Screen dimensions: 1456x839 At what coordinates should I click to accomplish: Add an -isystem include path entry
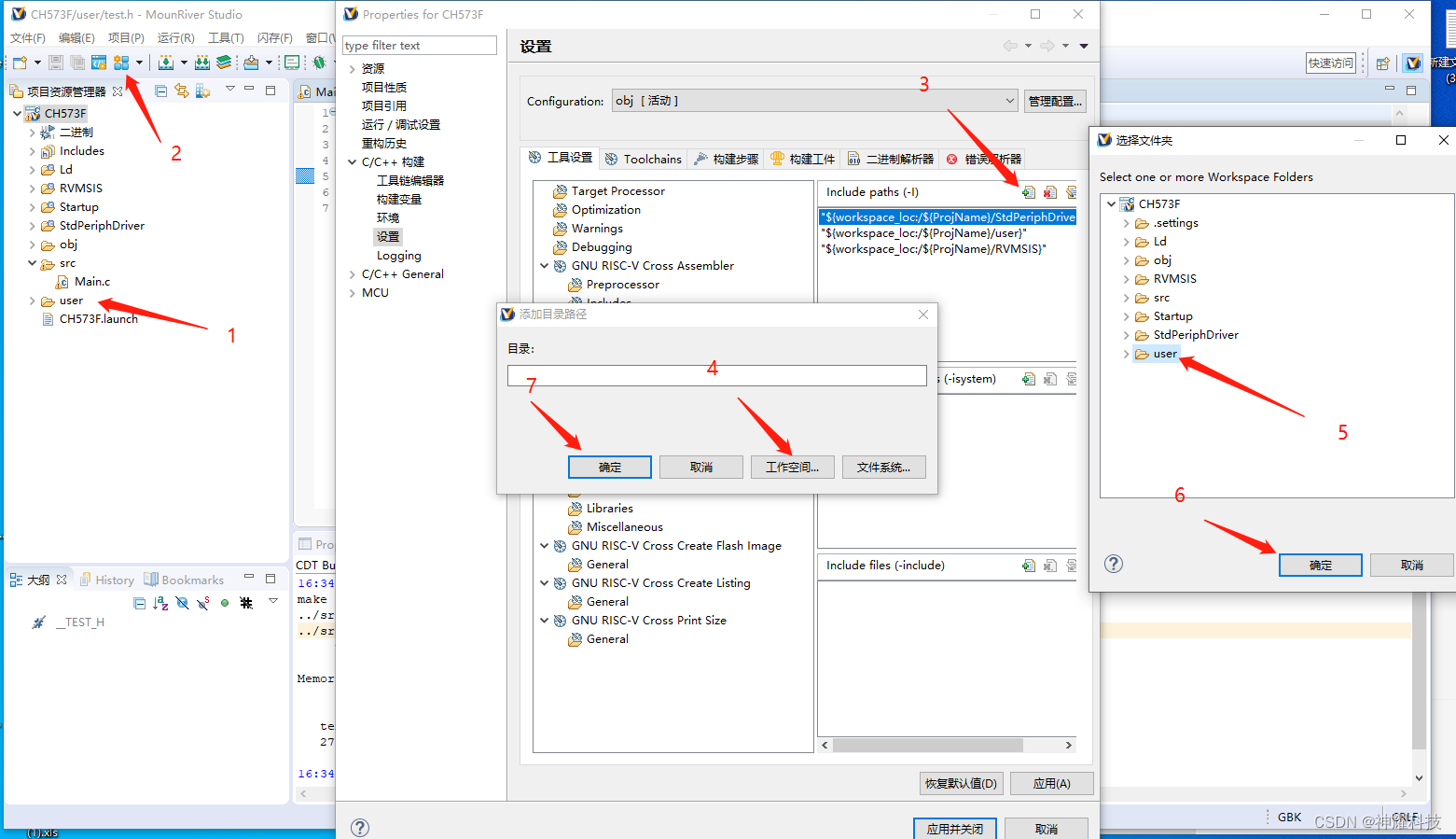tap(1028, 379)
